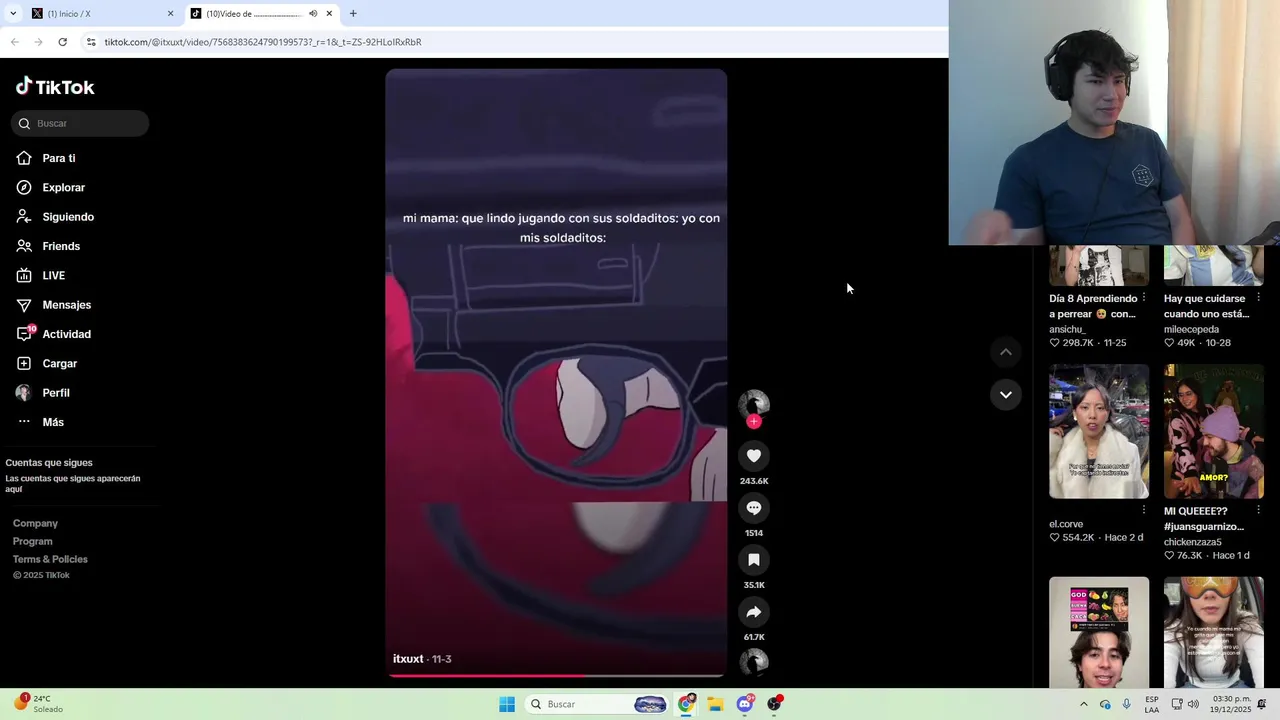View site information icon in address bar

[91, 42]
